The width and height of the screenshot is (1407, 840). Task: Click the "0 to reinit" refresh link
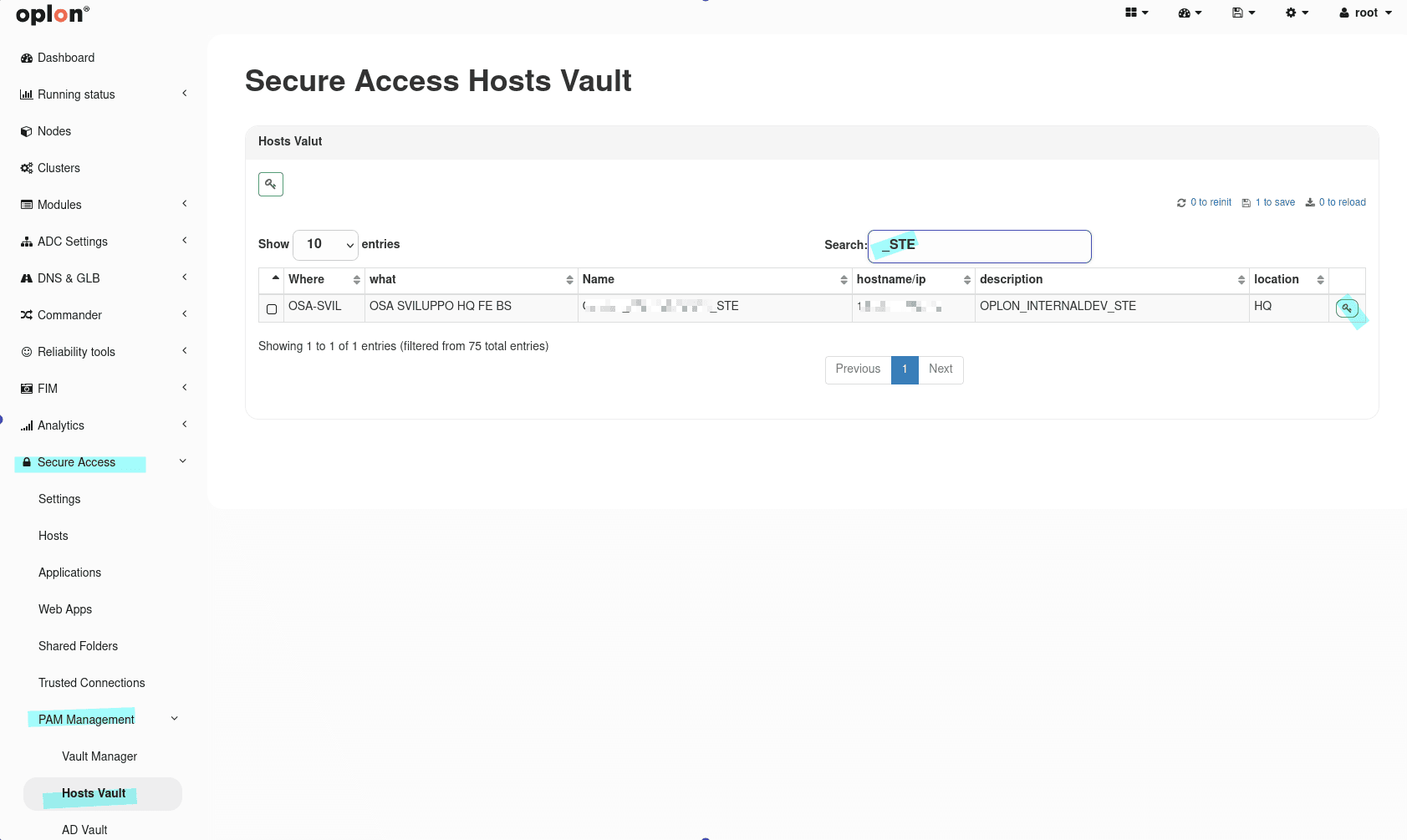pos(1204,202)
